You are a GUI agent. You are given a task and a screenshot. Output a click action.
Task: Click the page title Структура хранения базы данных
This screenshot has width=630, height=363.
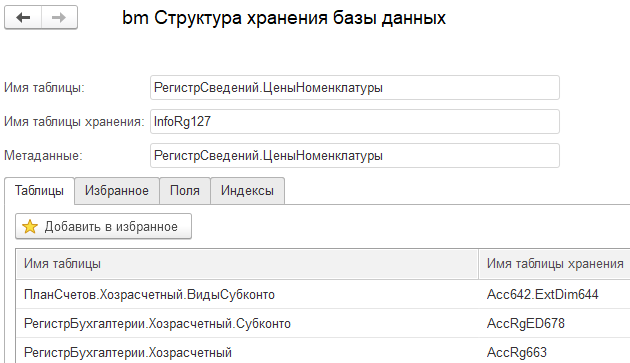coord(300,18)
